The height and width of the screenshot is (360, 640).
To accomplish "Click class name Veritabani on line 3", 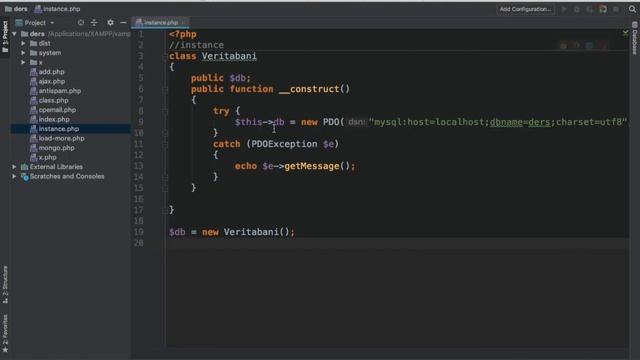I will (x=229, y=56).
